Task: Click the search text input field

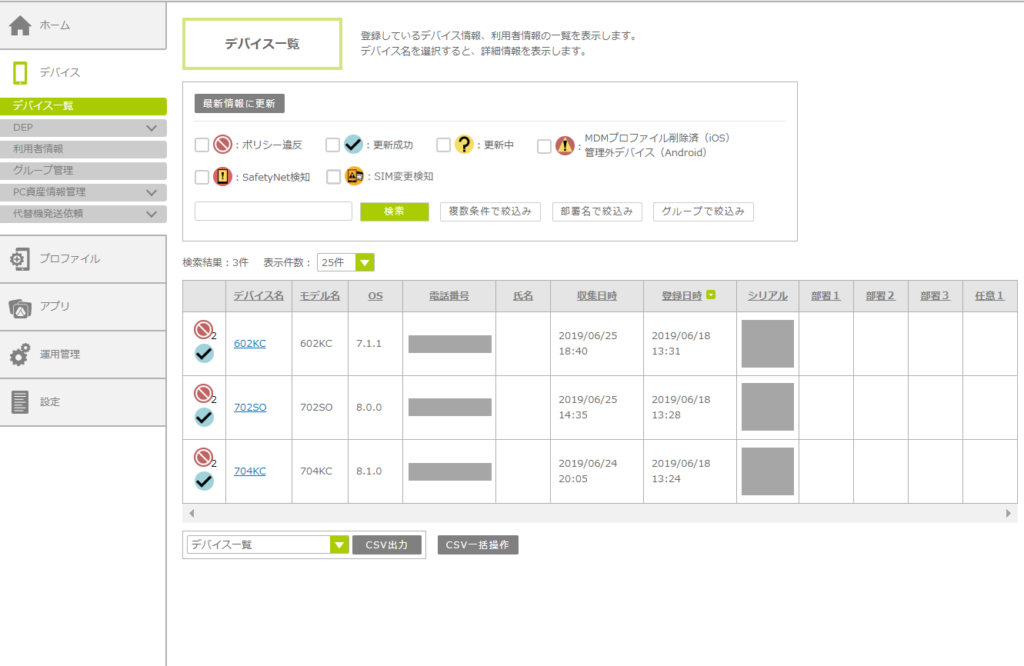Action: tap(273, 212)
